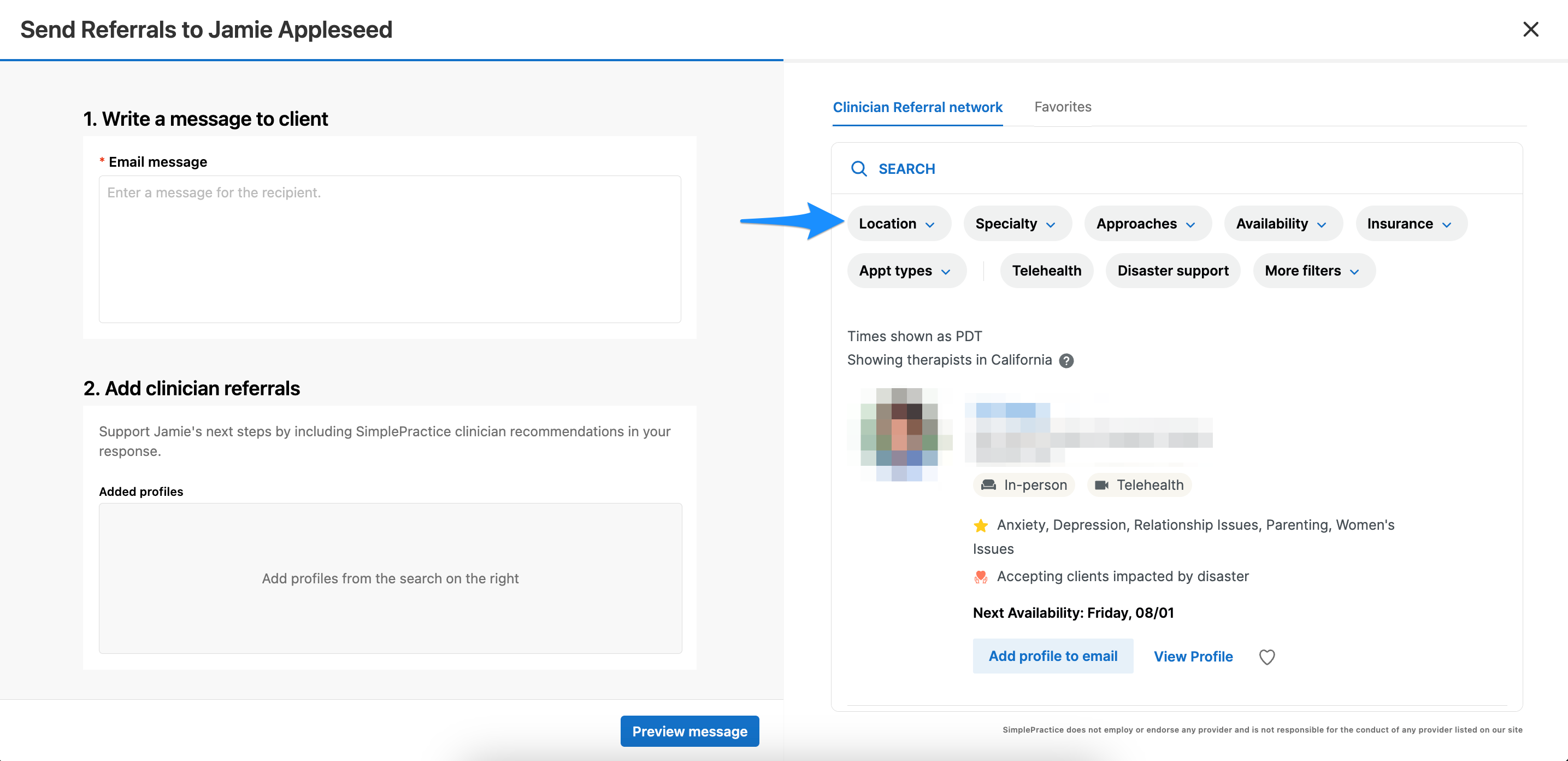This screenshot has width=1568, height=761.
Task: Open the View Profile link
Action: click(1193, 656)
